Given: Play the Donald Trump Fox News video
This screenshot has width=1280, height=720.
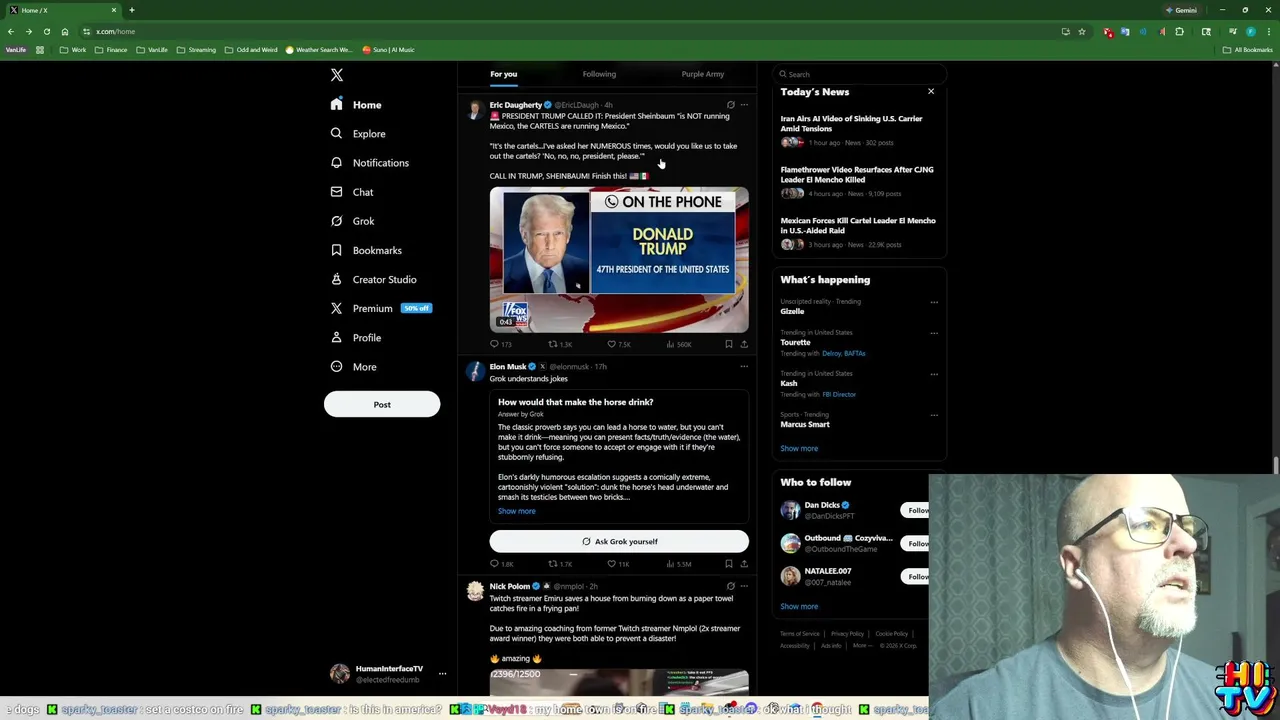Looking at the screenshot, I should (619, 260).
